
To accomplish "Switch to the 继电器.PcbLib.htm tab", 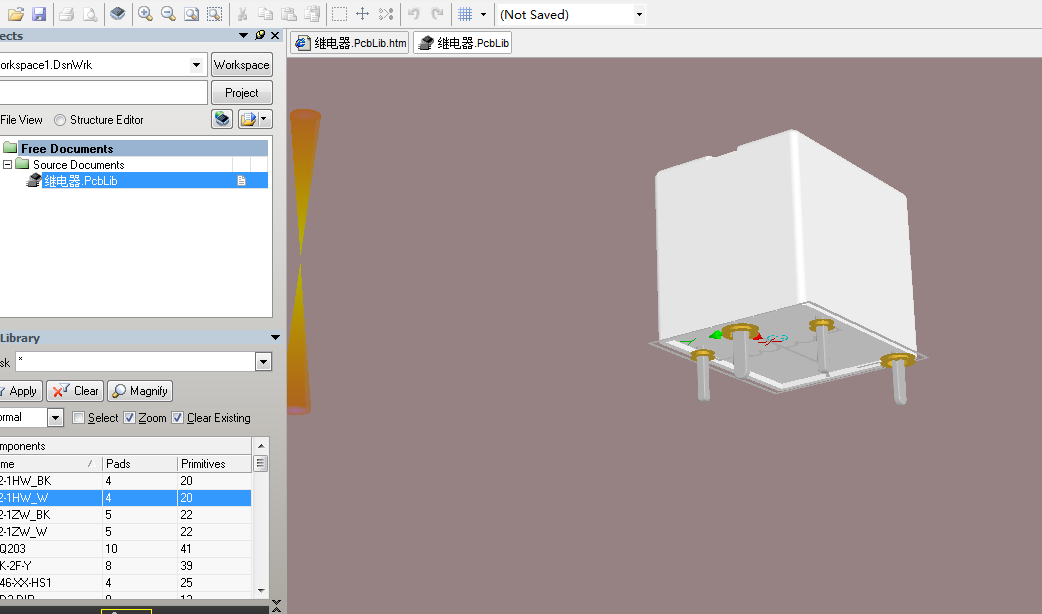I will click(350, 43).
